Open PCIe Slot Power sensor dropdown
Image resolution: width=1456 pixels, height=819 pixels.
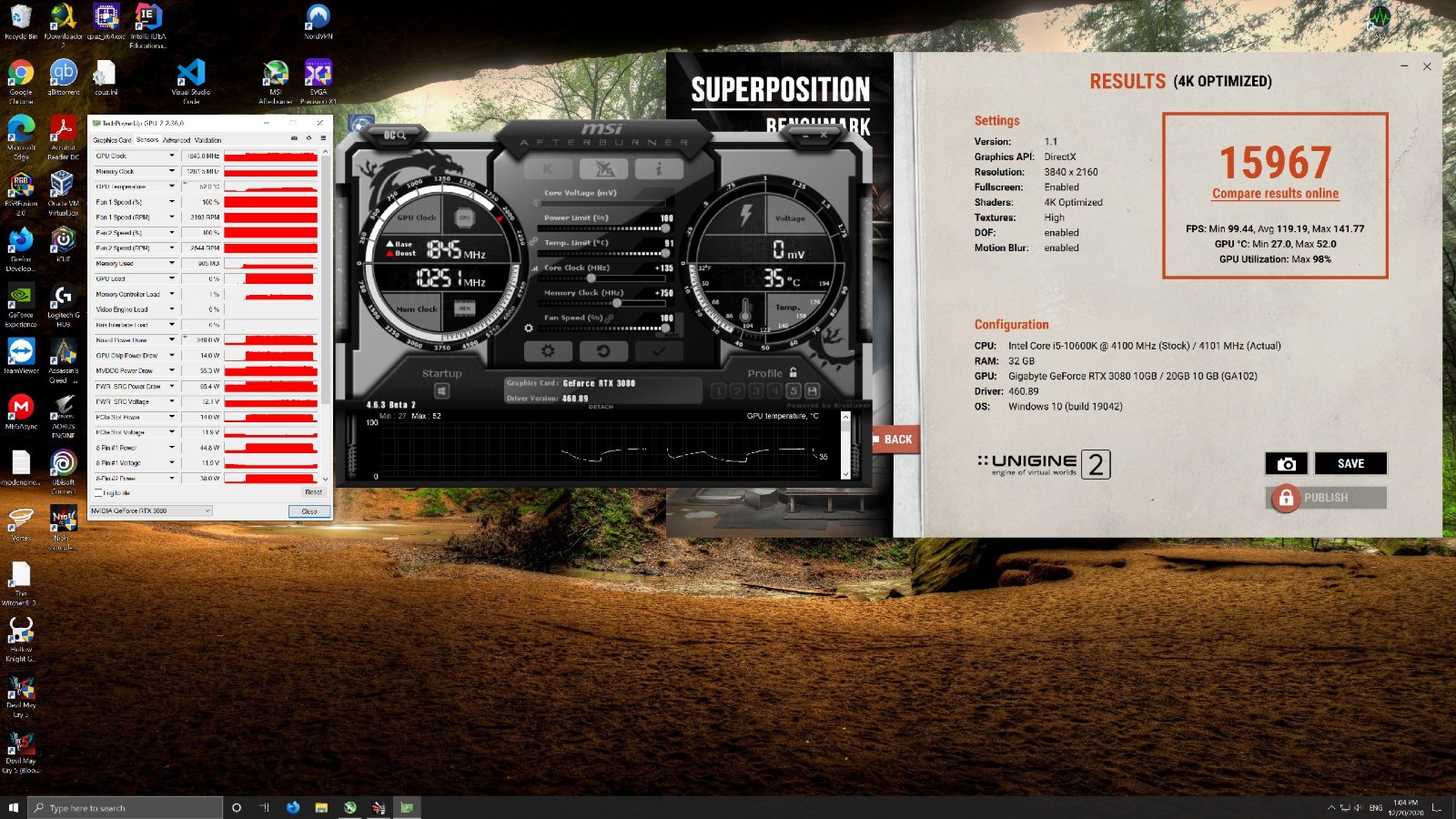171,417
